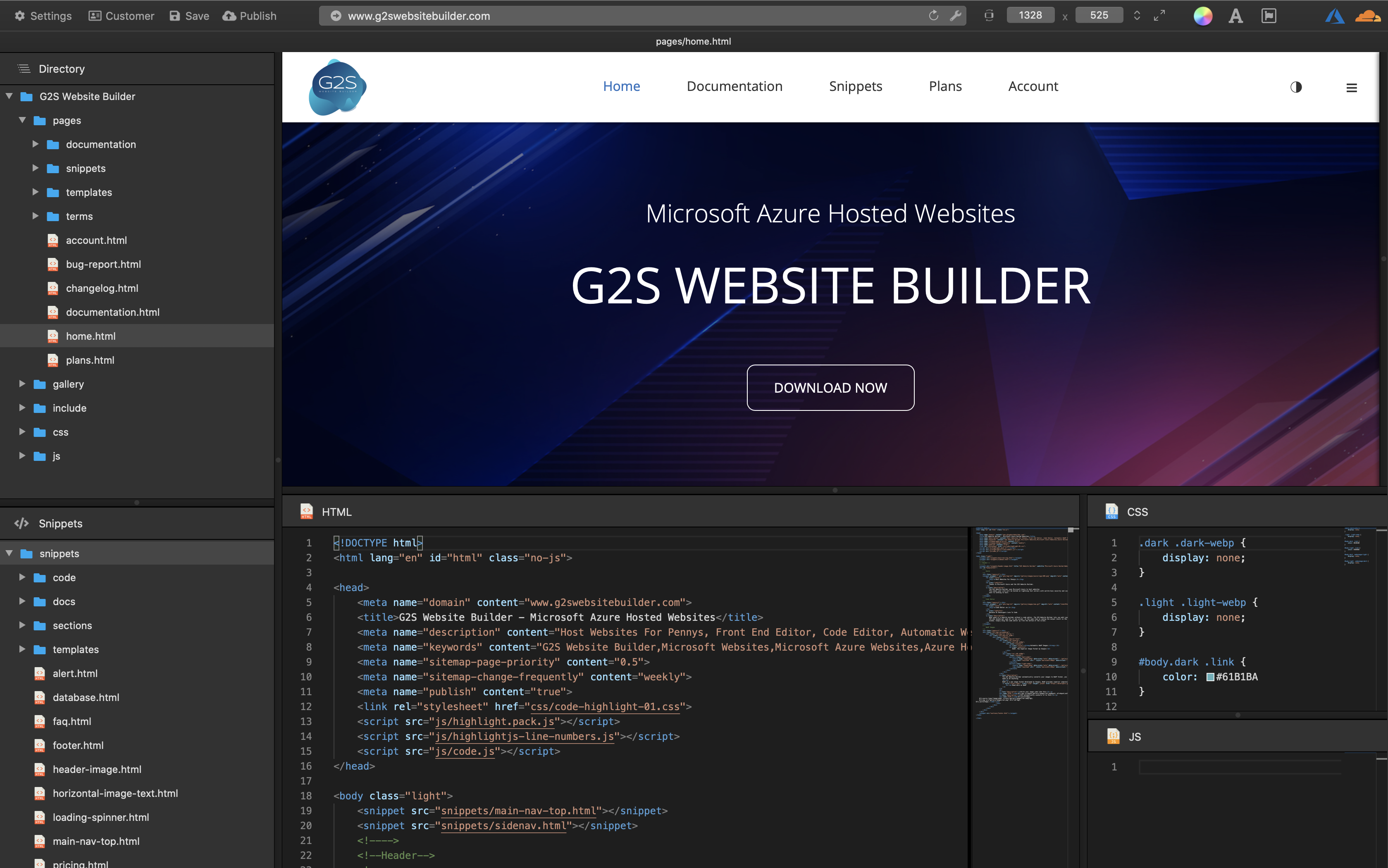The image size is (1388, 868).
Task: Collapse the pages folder
Action: point(22,120)
